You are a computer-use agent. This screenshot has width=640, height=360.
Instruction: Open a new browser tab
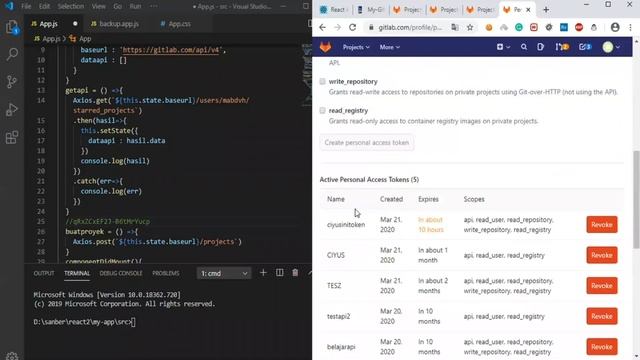(x=546, y=9)
